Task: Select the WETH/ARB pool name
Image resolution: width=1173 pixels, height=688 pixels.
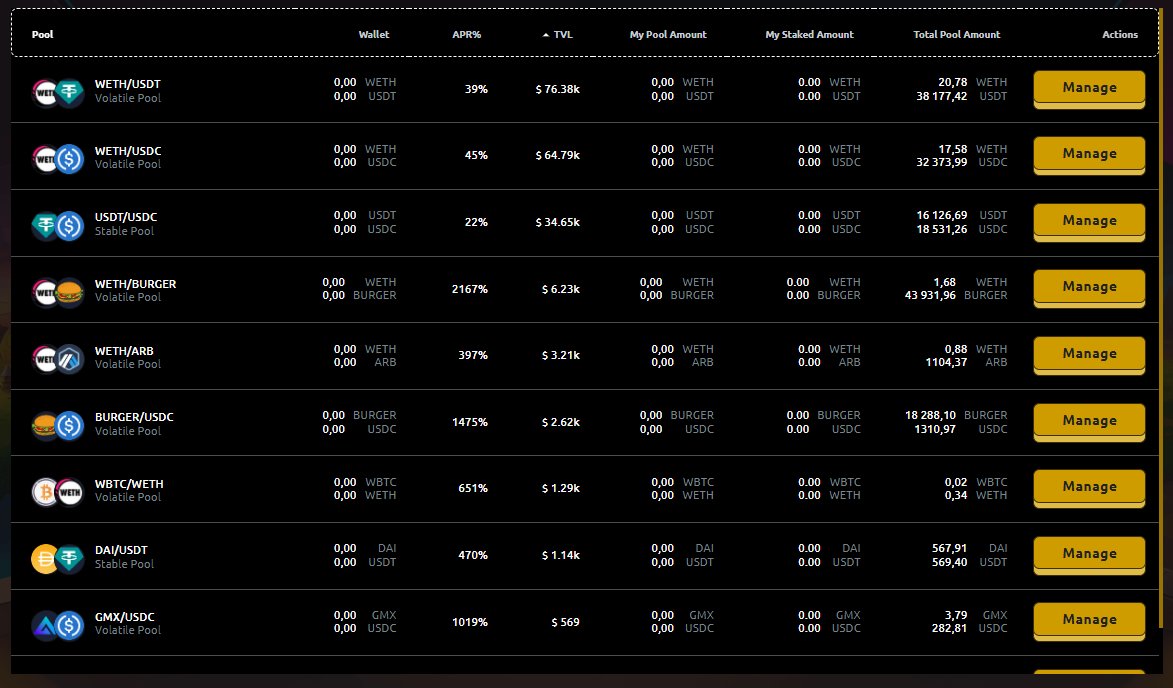Action: pyautogui.click(x=124, y=351)
